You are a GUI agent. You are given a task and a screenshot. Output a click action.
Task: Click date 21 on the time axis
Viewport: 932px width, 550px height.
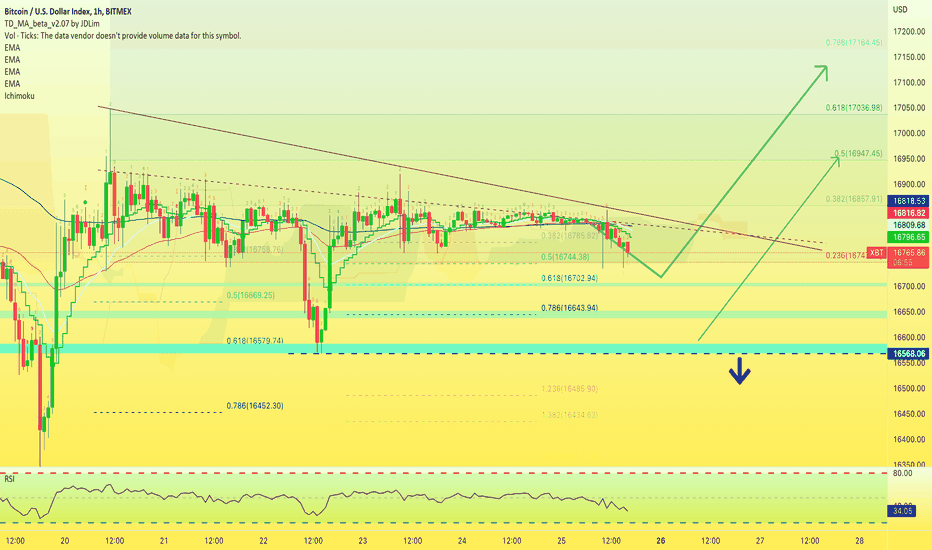pos(164,540)
